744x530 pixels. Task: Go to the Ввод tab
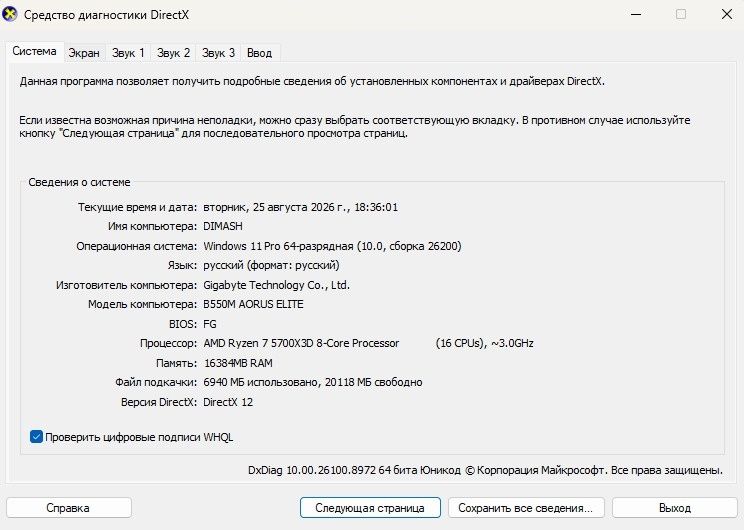pyautogui.click(x=259, y=53)
